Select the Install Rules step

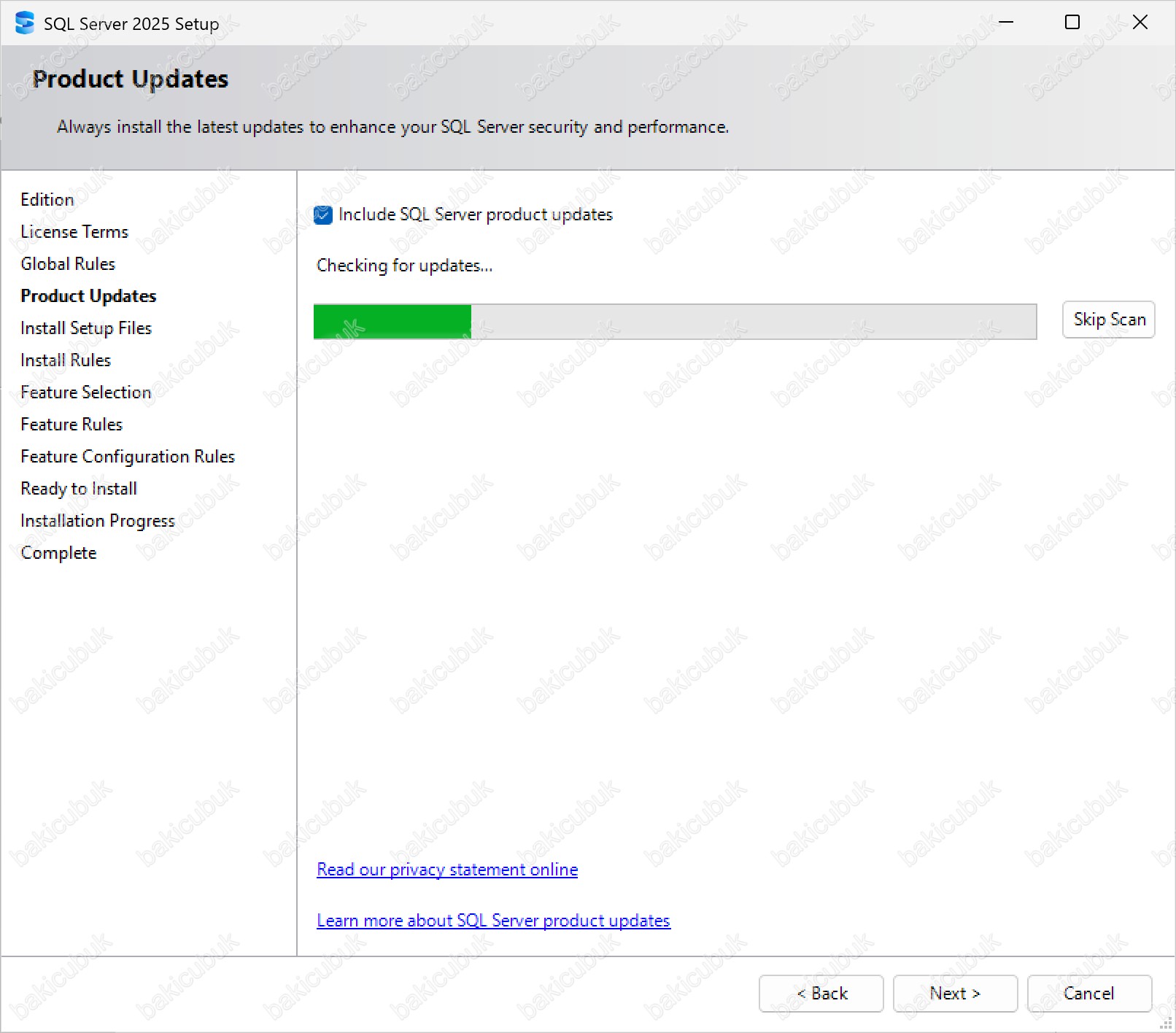[x=66, y=360]
